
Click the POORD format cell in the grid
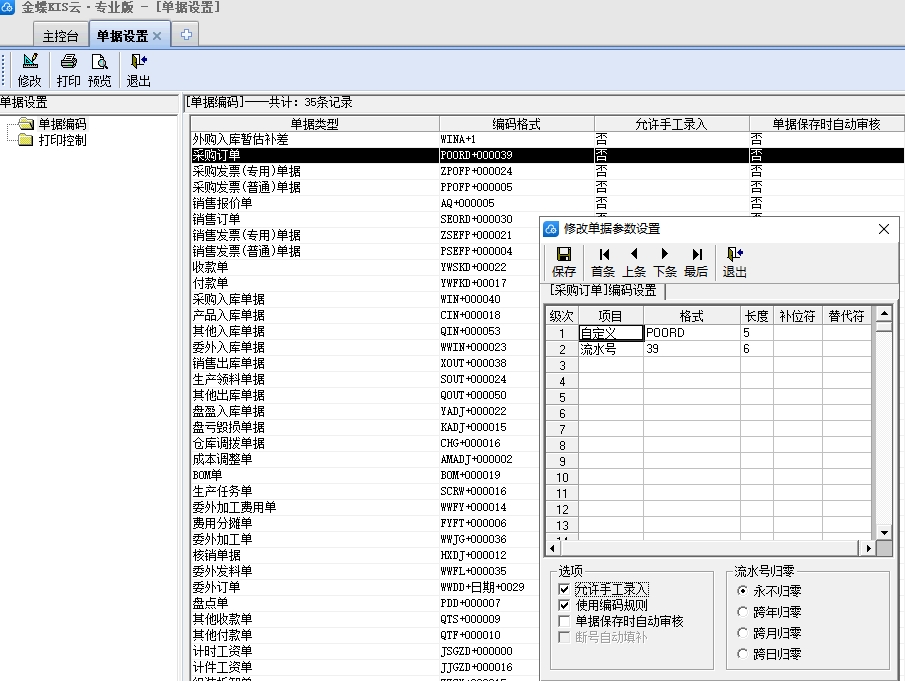[692, 333]
